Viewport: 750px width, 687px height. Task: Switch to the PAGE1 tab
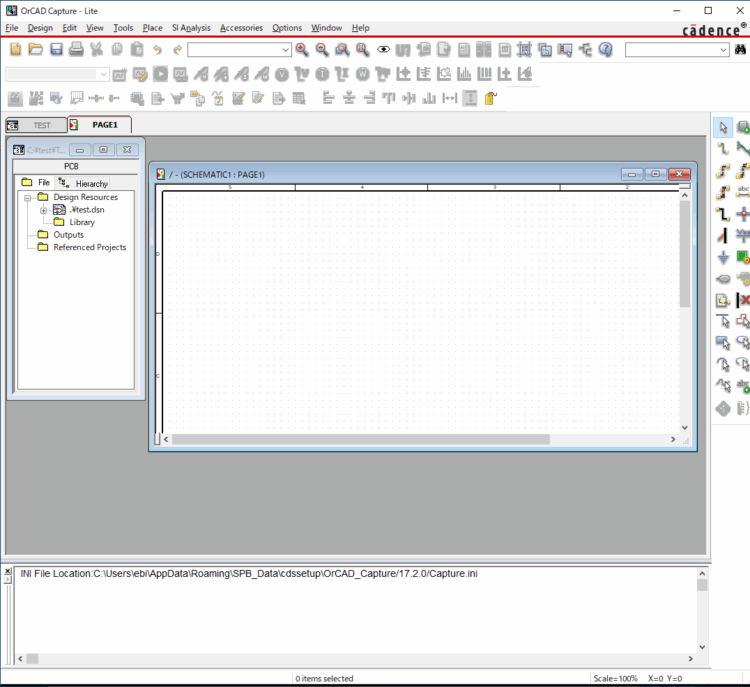99,125
